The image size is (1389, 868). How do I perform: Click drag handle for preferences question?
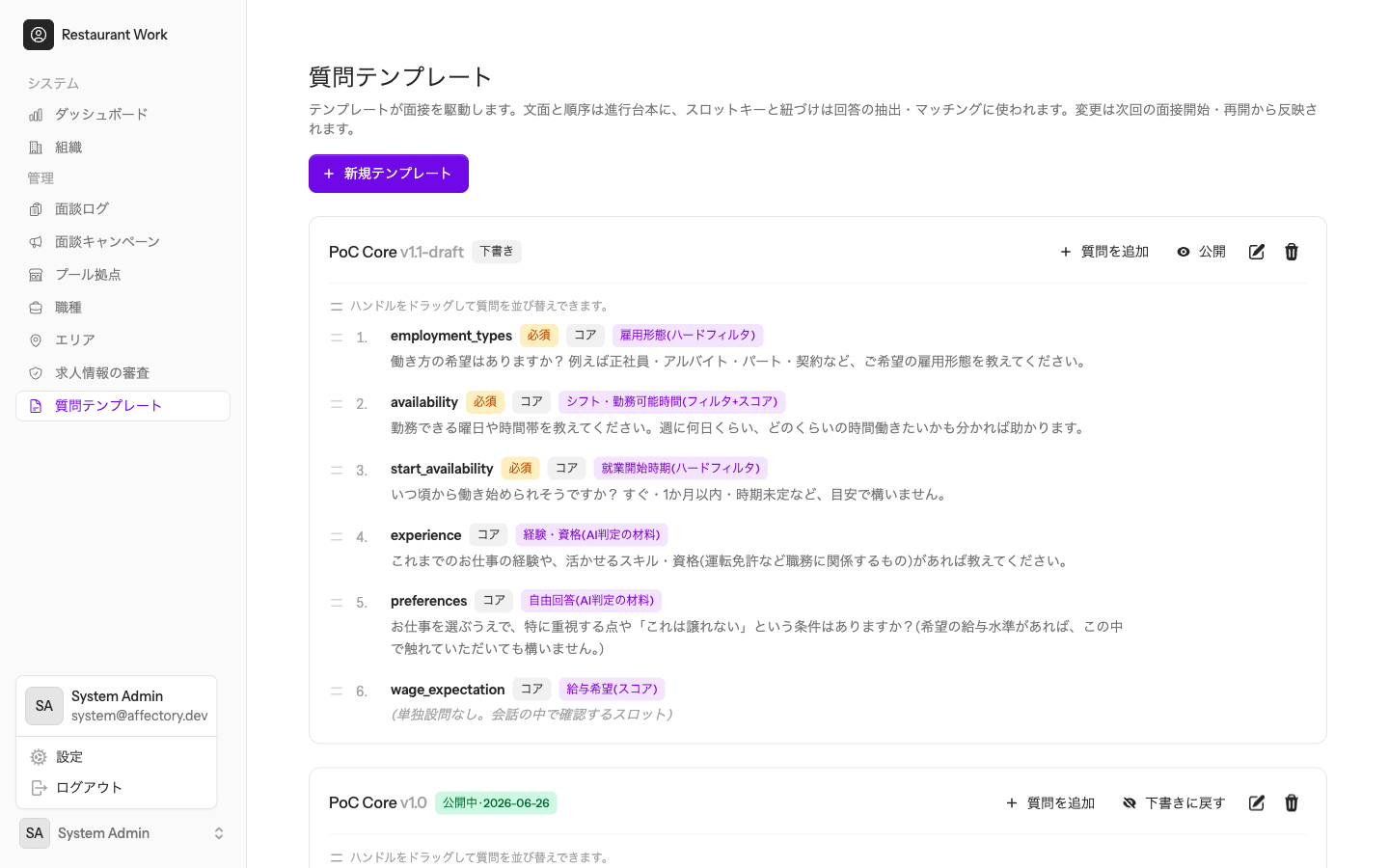337,602
